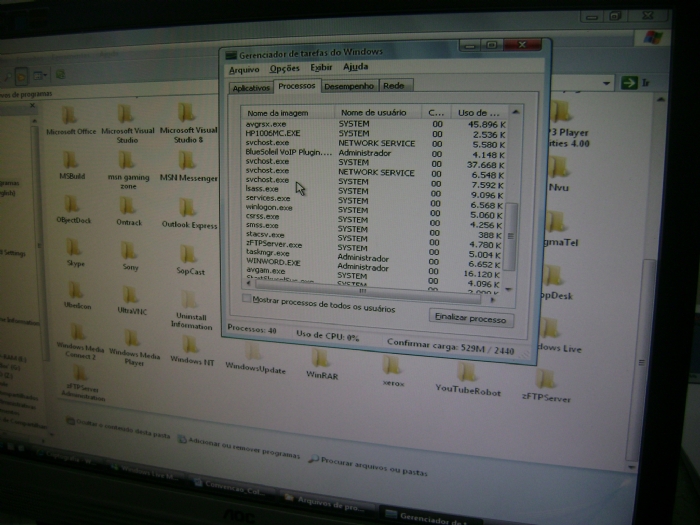Check Mostrar processos de todos os usuários

pos(246,298)
